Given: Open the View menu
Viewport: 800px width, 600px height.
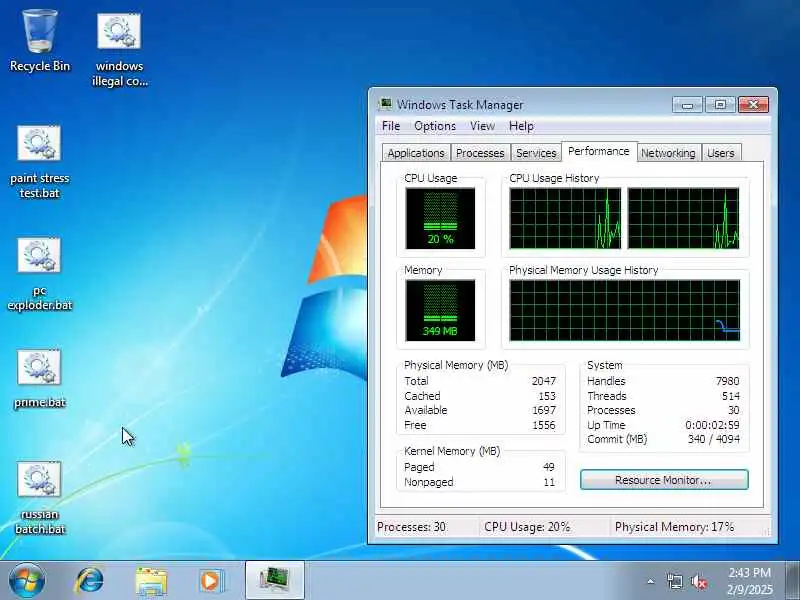Looking at the screenshot, I should [482, 126].
